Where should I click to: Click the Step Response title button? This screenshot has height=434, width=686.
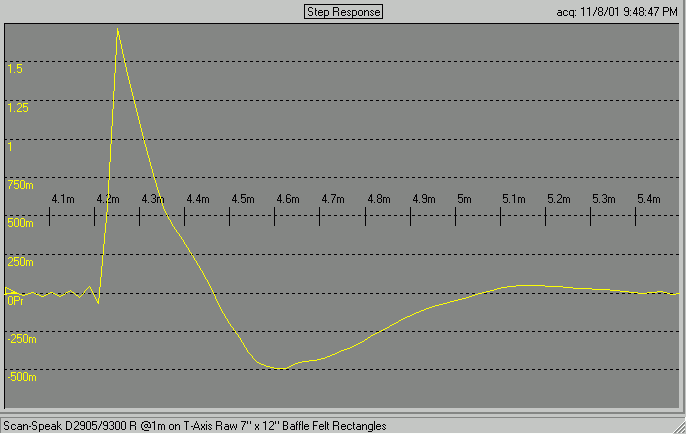(x=343, y=12)
